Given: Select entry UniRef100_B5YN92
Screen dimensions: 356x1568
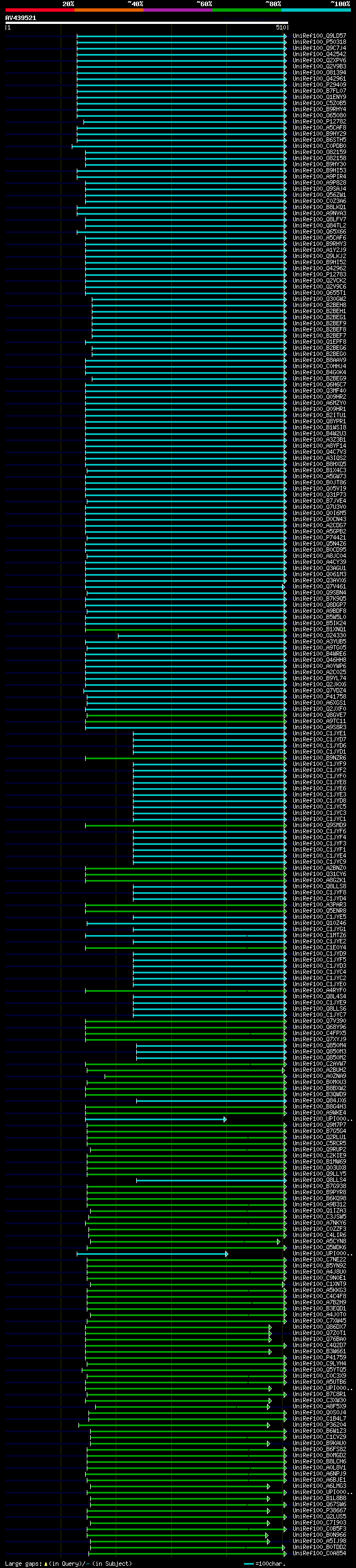Looking at the screenshot, I should click(x=319, y=1265).
